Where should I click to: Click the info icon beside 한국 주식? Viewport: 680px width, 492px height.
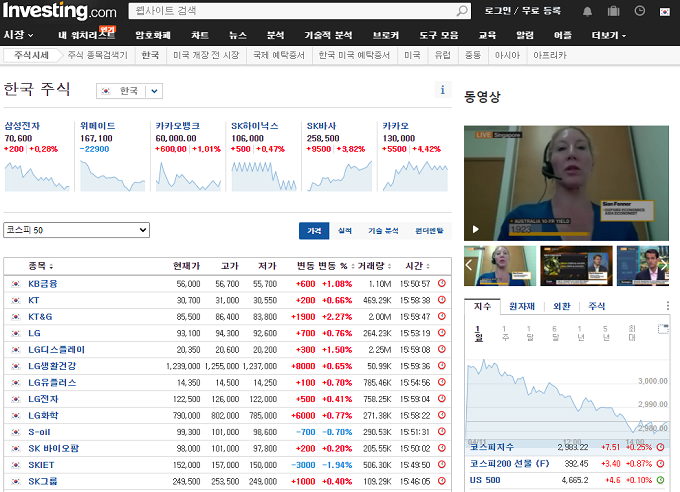point(443,90)
